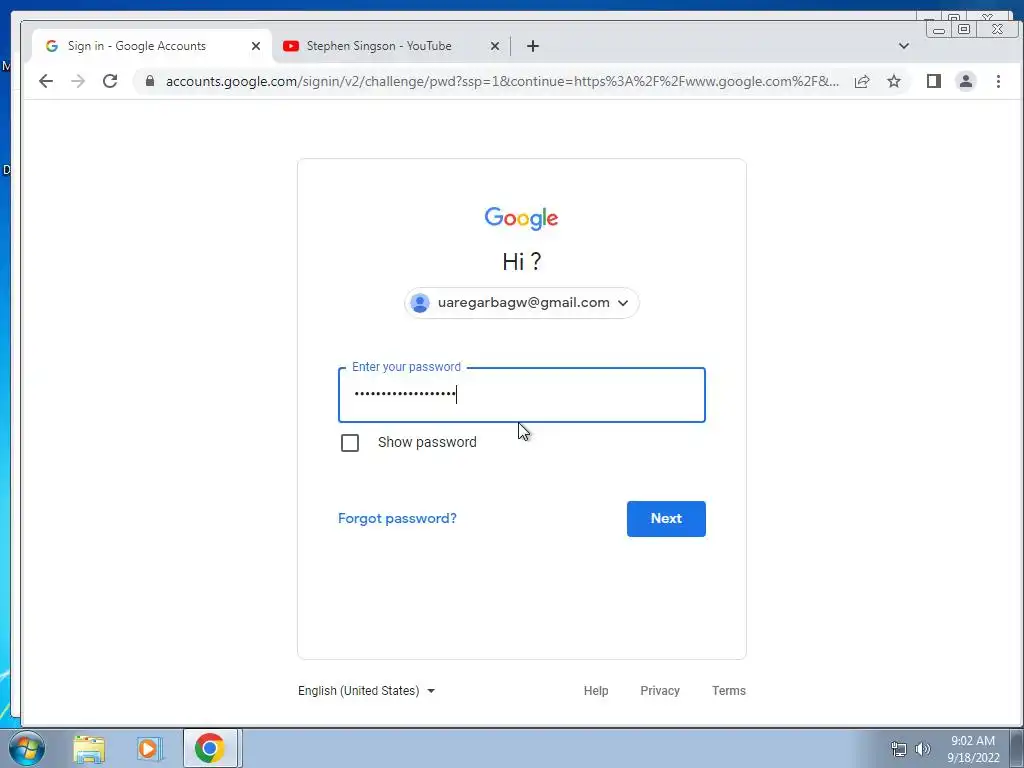Close the Sign in - Google Accounts tab
The width and height of the screenshot is (1024, 768).
click(x=256, y=46)
